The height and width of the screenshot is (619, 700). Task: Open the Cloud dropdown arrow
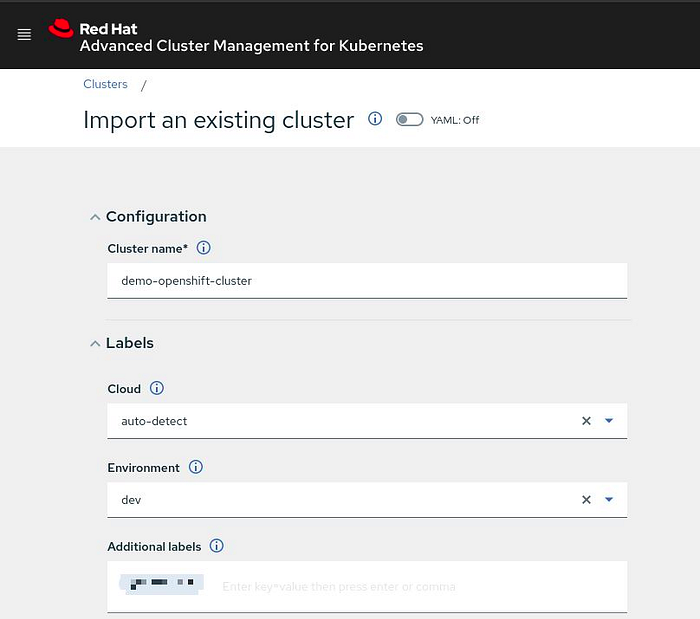609,420
